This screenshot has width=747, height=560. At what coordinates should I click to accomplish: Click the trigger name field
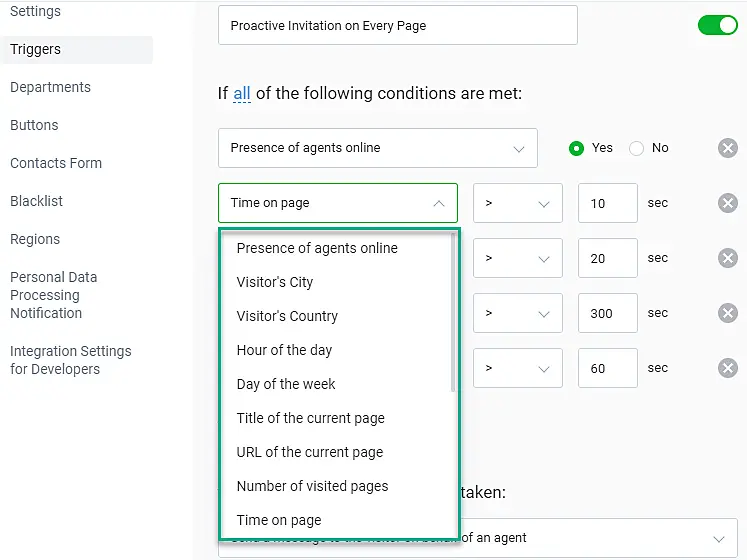click(397, 25)
